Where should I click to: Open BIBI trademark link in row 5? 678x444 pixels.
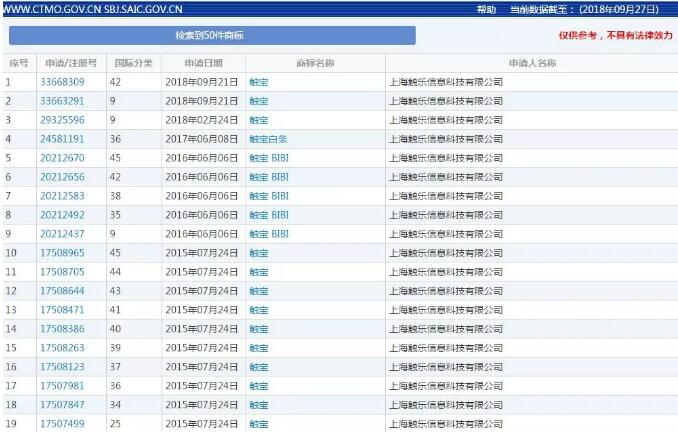[269, 158]
